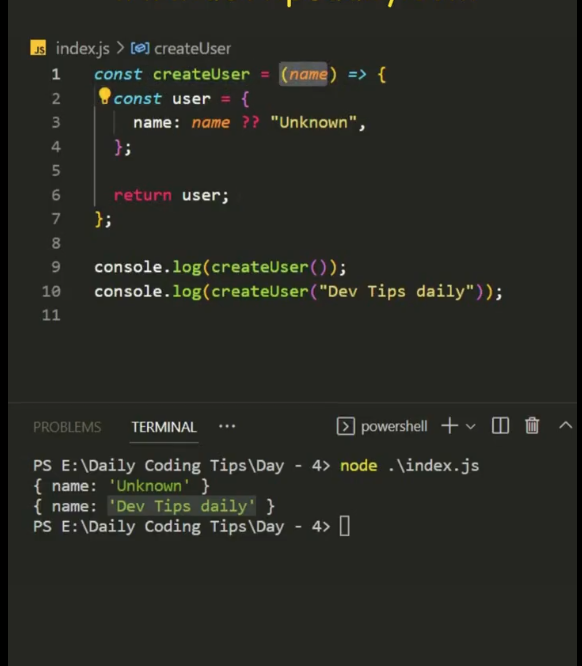Image resolution: width=582 pixels, height=666 pixels.
Task: Click the ?? operator on line 3
Action: coord(250,123)
